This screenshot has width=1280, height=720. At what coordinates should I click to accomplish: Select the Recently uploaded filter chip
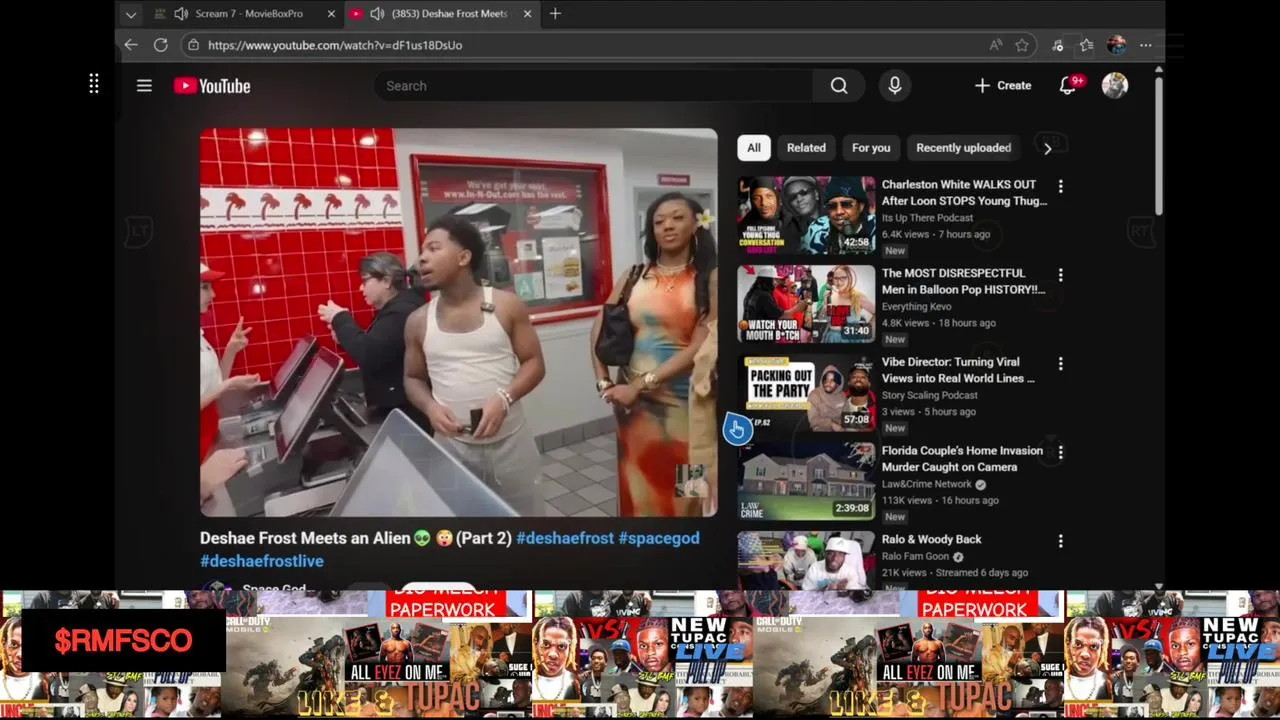pyautogui.click(x=963, y=148)
